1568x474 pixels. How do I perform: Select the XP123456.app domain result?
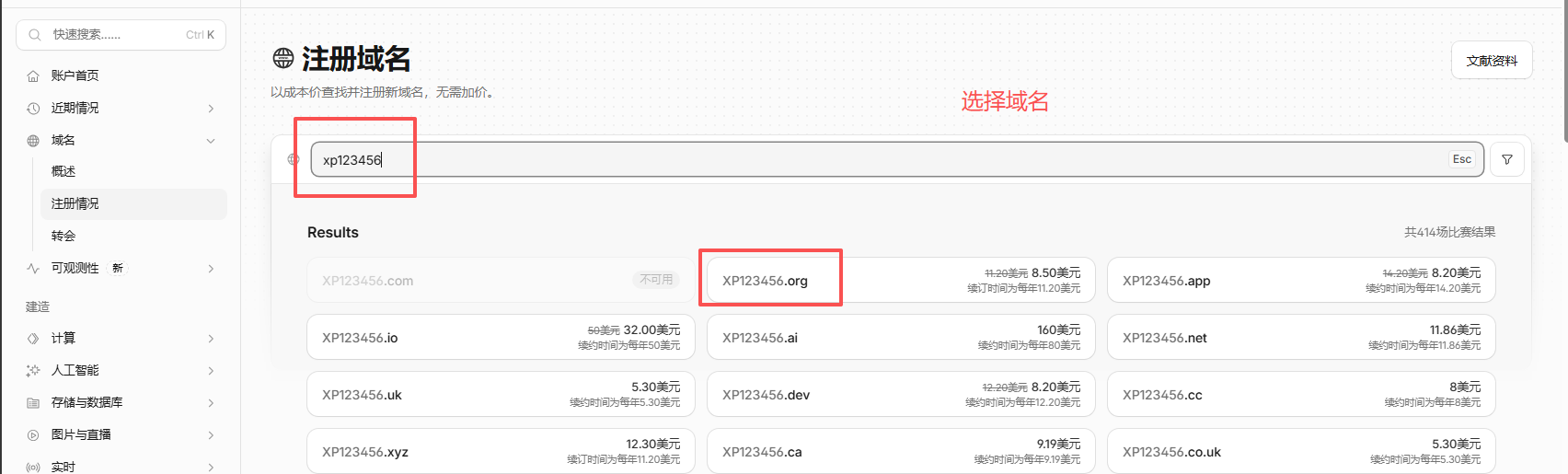(x=1301, y=280)
